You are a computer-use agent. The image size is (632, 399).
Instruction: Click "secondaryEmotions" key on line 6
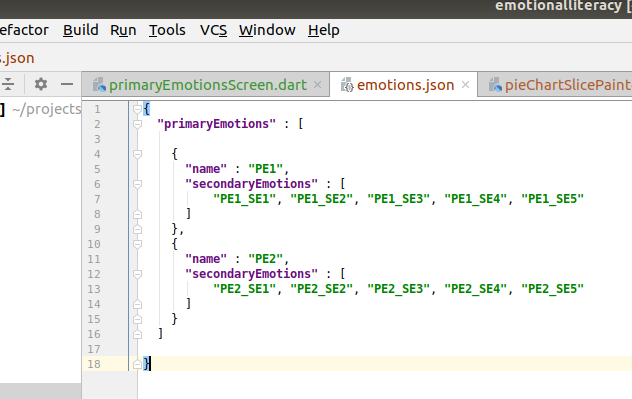[x=252, y=184]
